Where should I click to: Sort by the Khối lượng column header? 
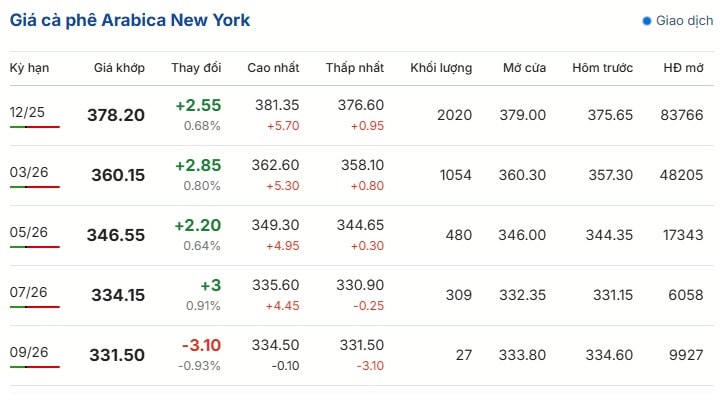(x=441, y=68)
